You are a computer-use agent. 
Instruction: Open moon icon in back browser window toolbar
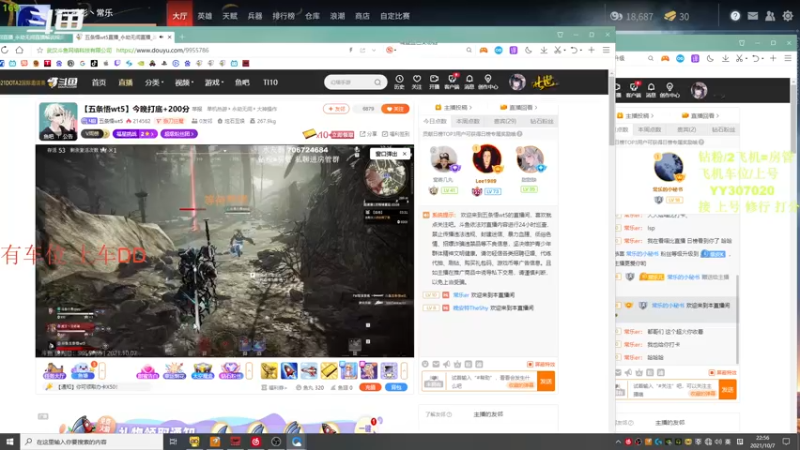(x=710, y=58)
